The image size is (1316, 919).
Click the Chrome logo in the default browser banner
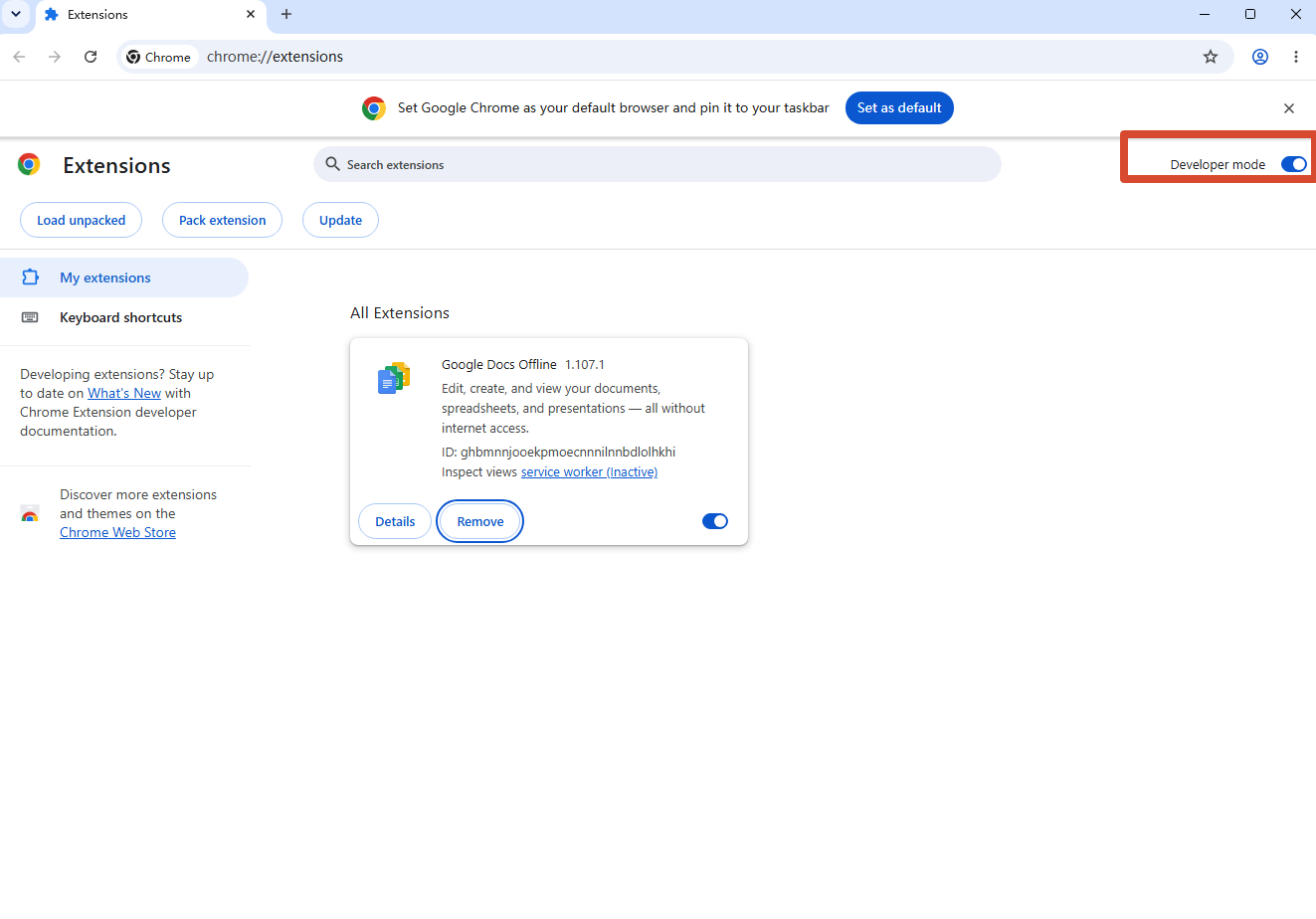(x=374, y=108)
